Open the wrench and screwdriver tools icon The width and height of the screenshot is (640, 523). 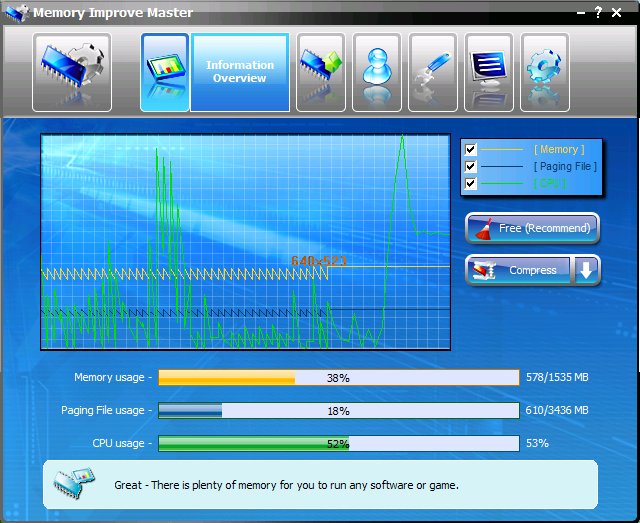[x=433, y=72]
